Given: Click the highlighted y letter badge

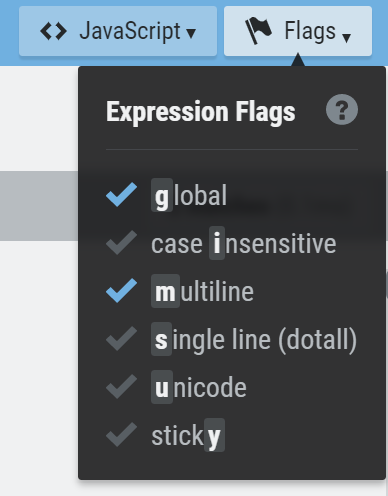Looking at the screenshot, I should [214, 435].
